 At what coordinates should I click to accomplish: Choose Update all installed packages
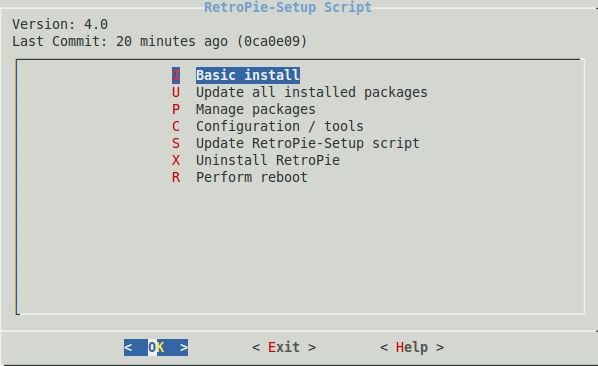pos(312,92)
